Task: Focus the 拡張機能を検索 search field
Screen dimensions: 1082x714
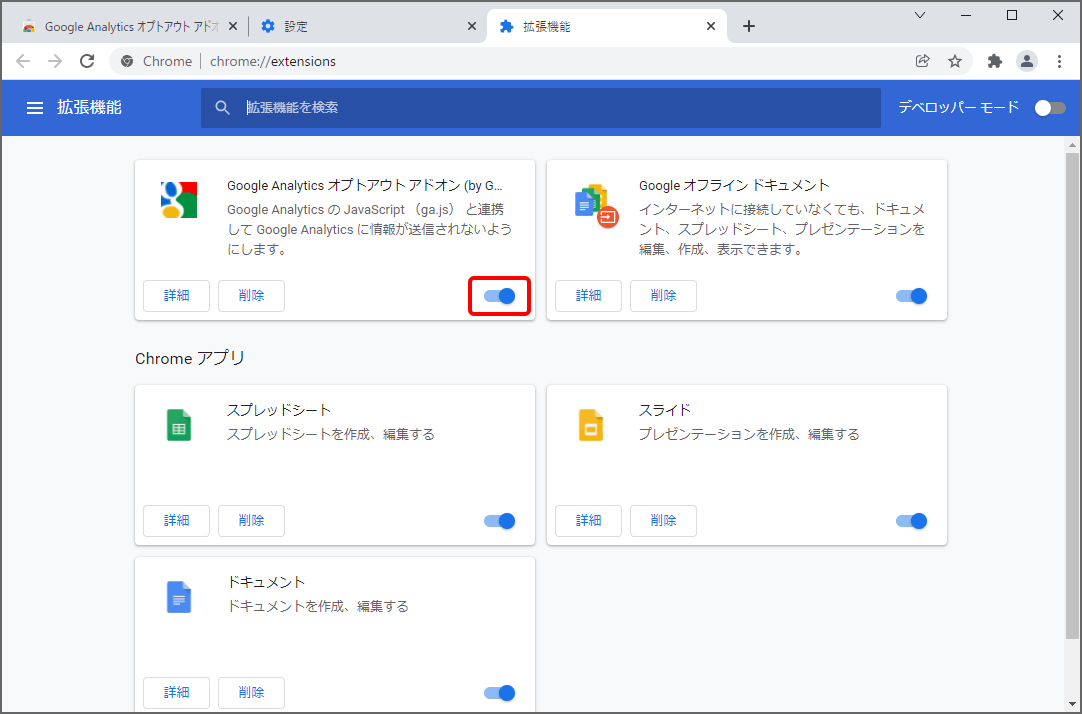Action: pyautogui.click(x=541, y=108)
